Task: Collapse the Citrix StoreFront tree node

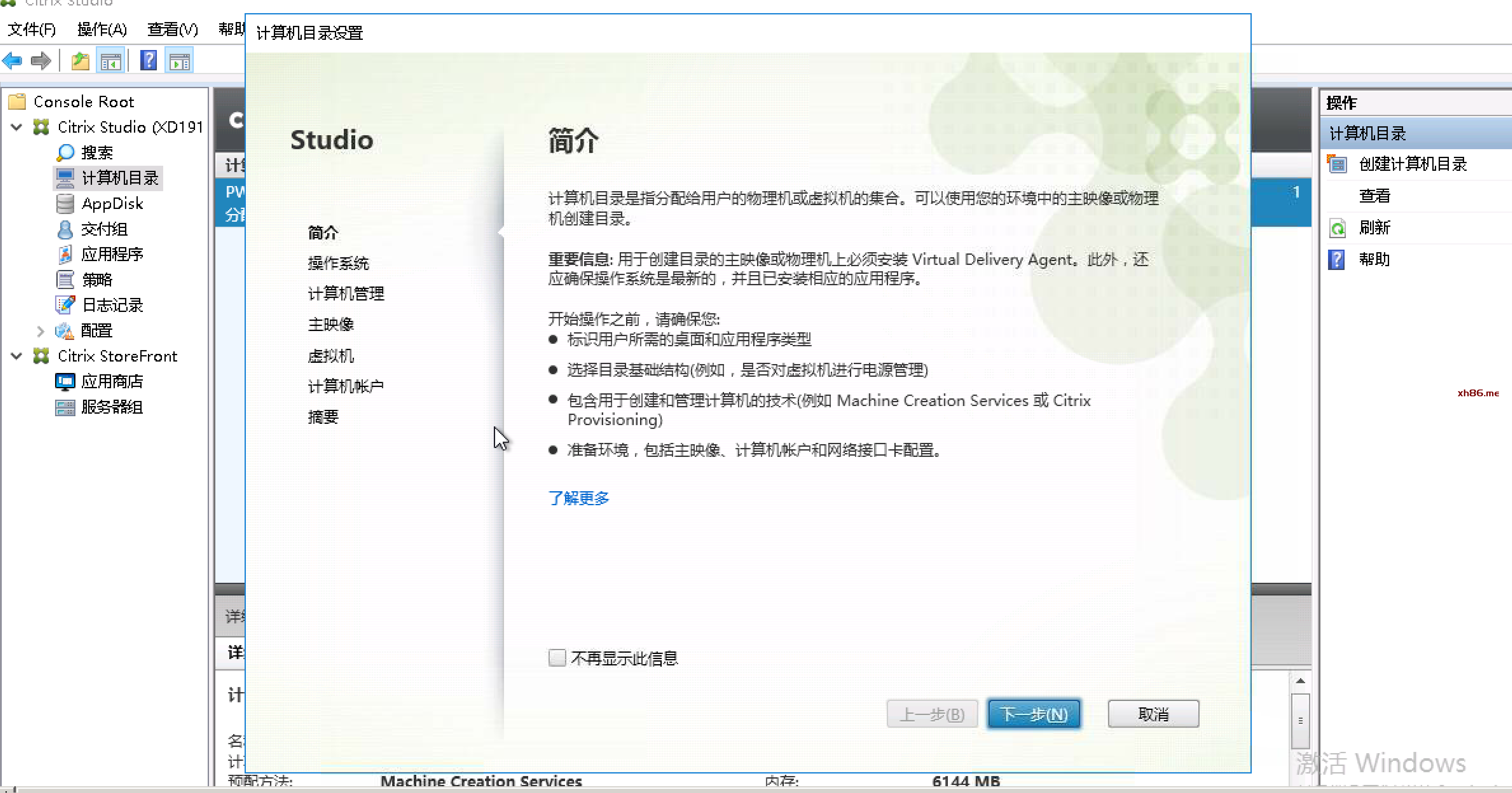Action: pyautogui.click(x=17, y=356)
